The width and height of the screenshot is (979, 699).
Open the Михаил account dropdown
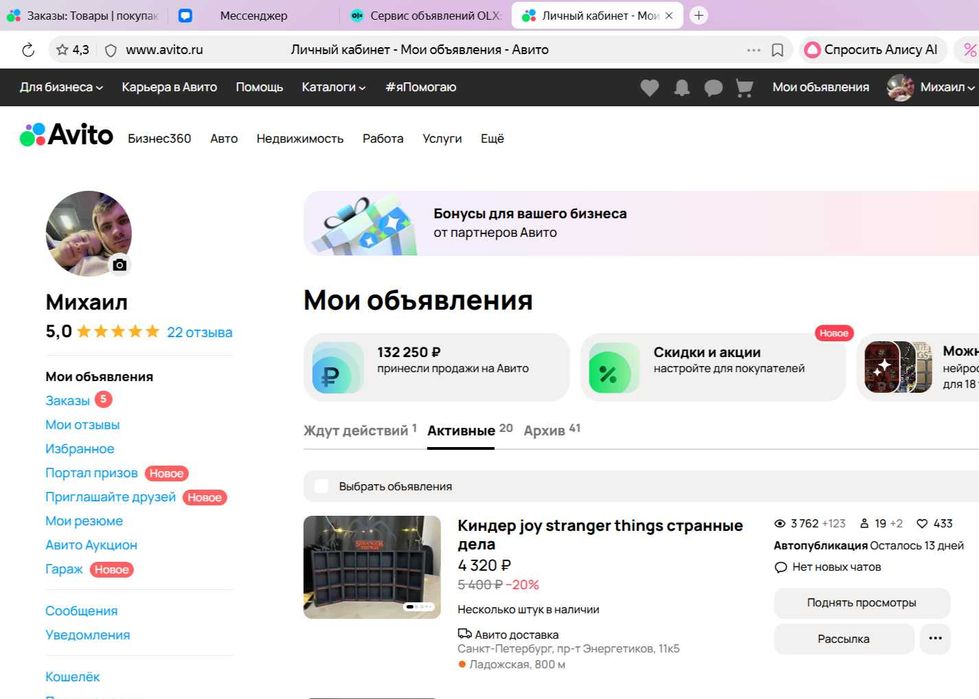click(947, 87)
